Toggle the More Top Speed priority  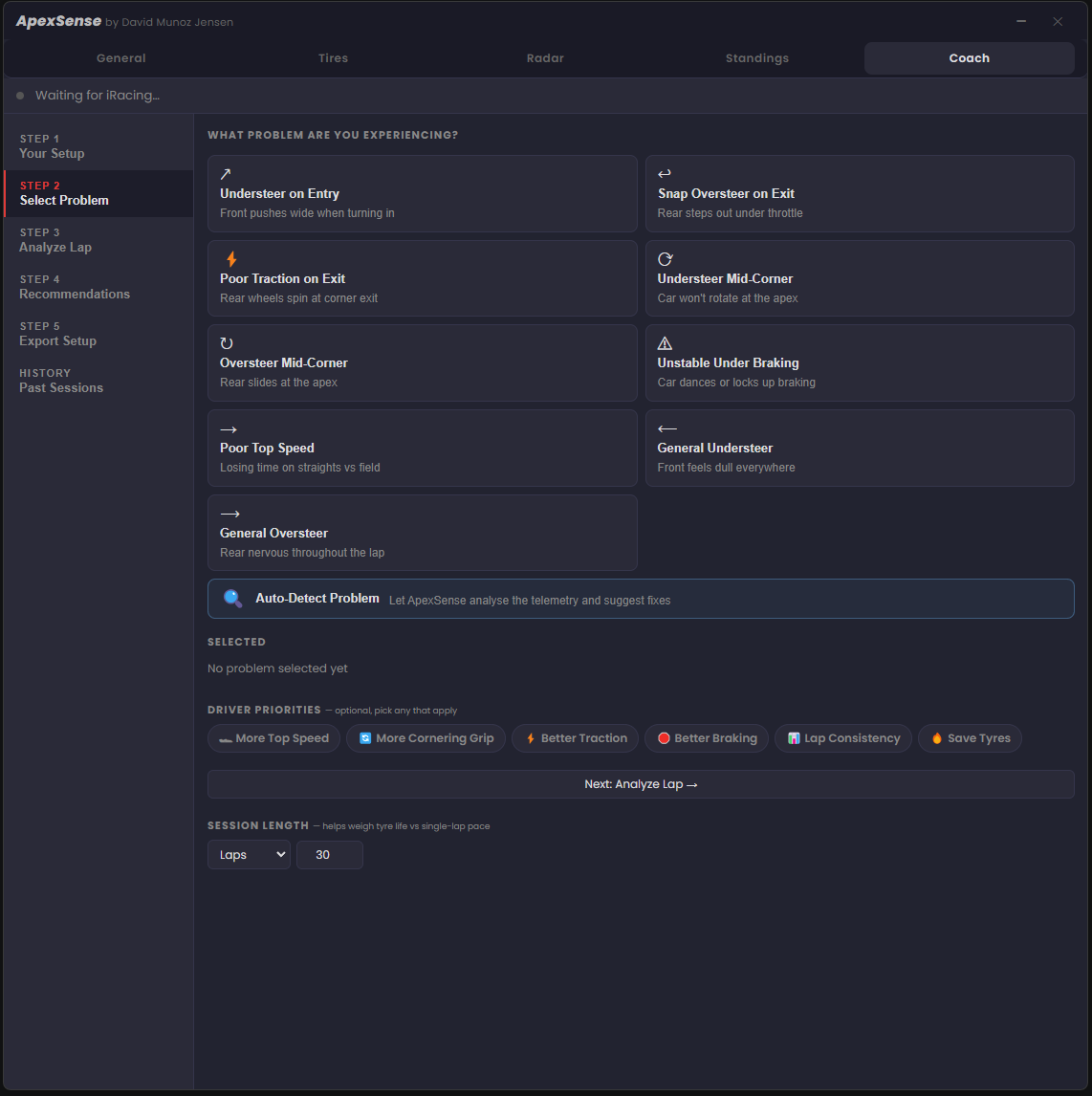273,737
